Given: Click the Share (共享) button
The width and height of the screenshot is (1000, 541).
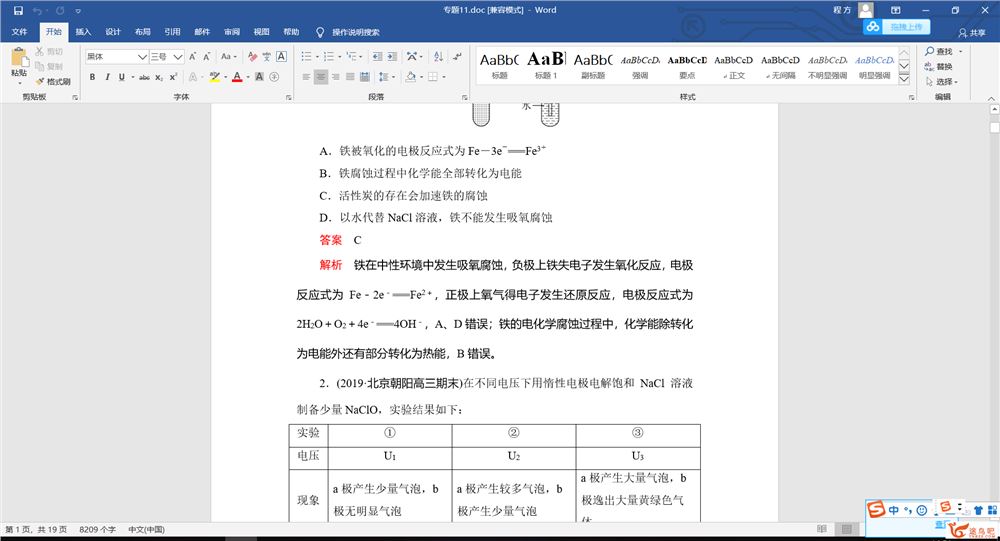Looking at the screenshot, I should [x=973, y=32].
